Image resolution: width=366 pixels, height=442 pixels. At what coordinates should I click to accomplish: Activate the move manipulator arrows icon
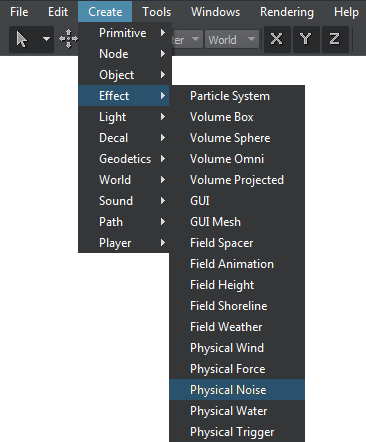68,39
